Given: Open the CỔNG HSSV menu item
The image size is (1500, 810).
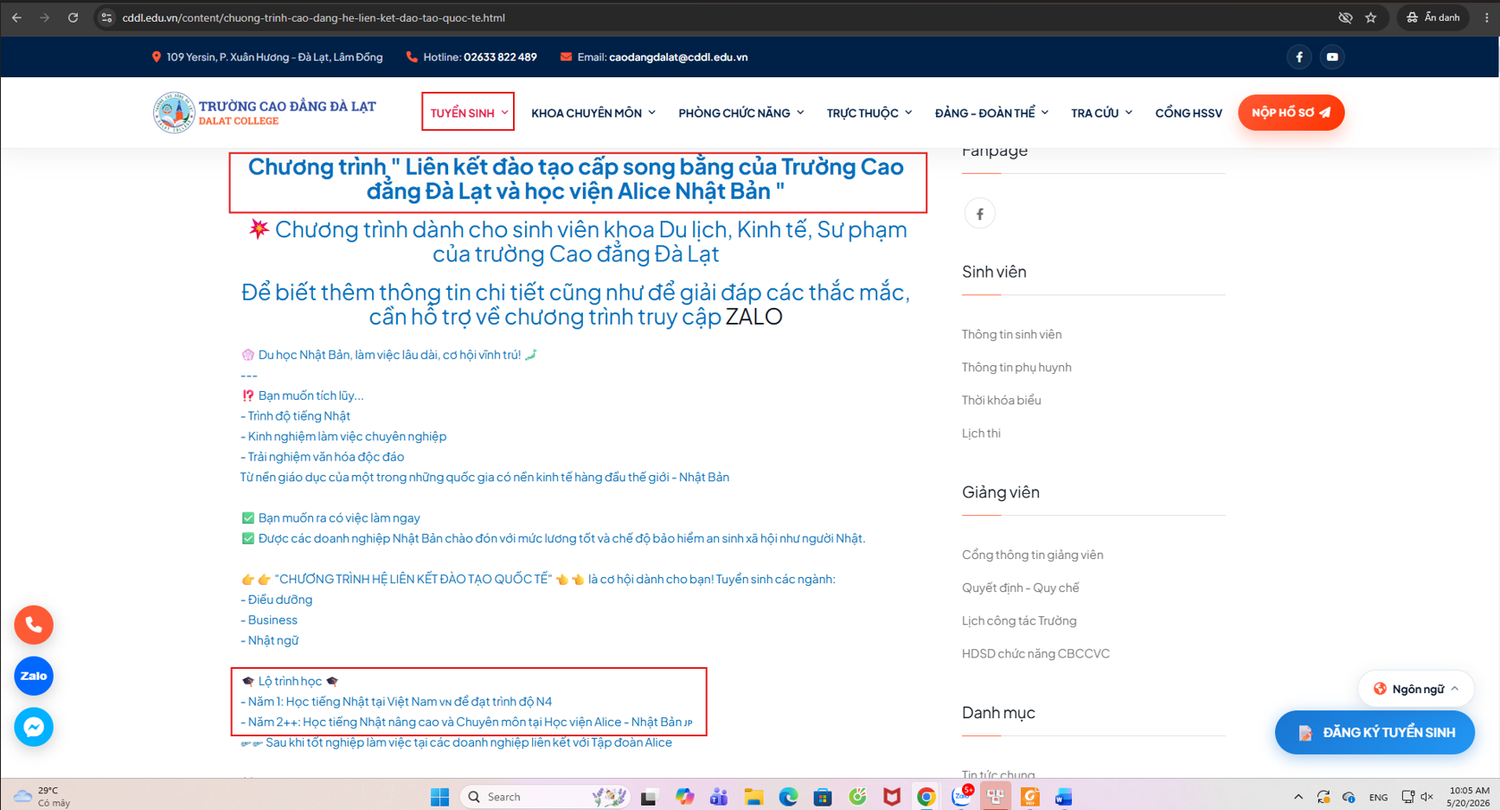Looking at the screenshot, I should click(1188, 113).
